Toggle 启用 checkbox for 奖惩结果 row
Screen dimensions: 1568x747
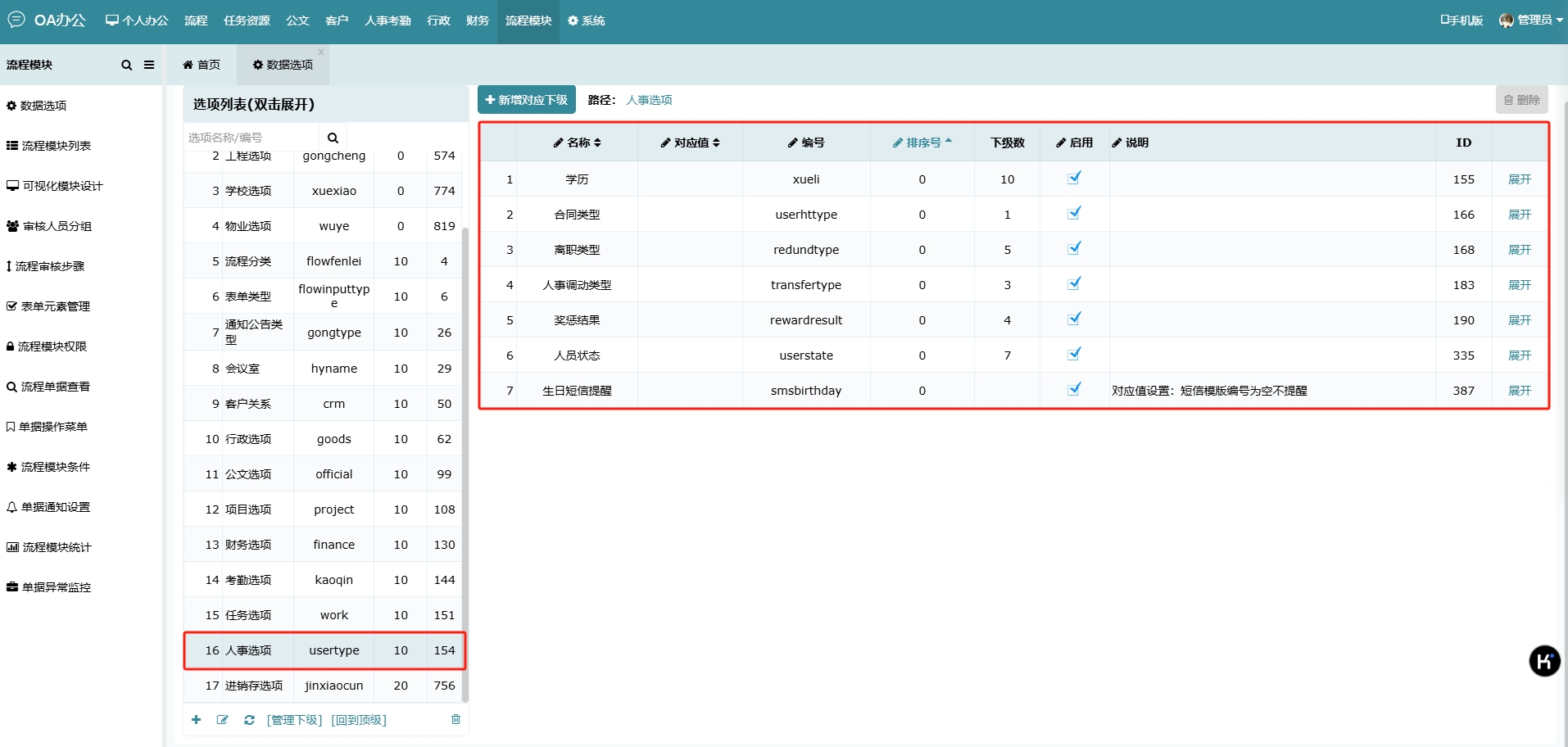(1074, 319)
